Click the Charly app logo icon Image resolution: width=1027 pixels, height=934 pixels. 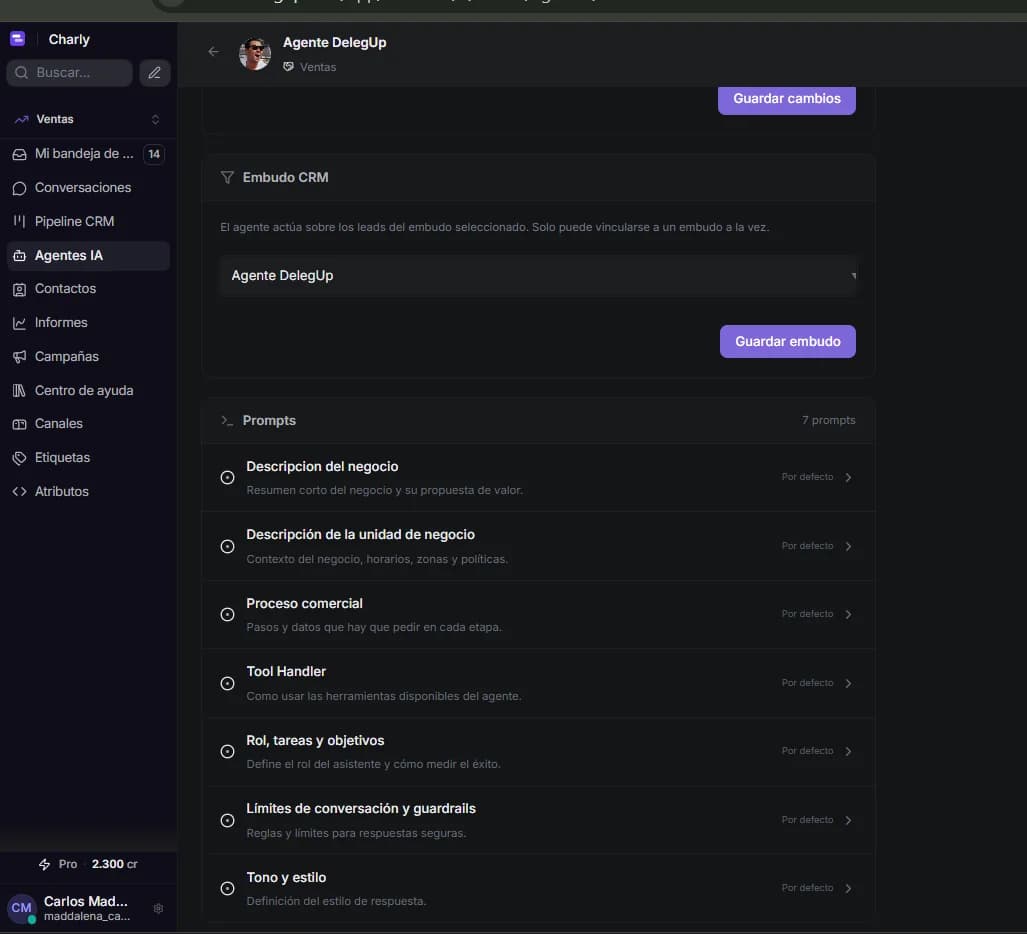coord(18,39)
